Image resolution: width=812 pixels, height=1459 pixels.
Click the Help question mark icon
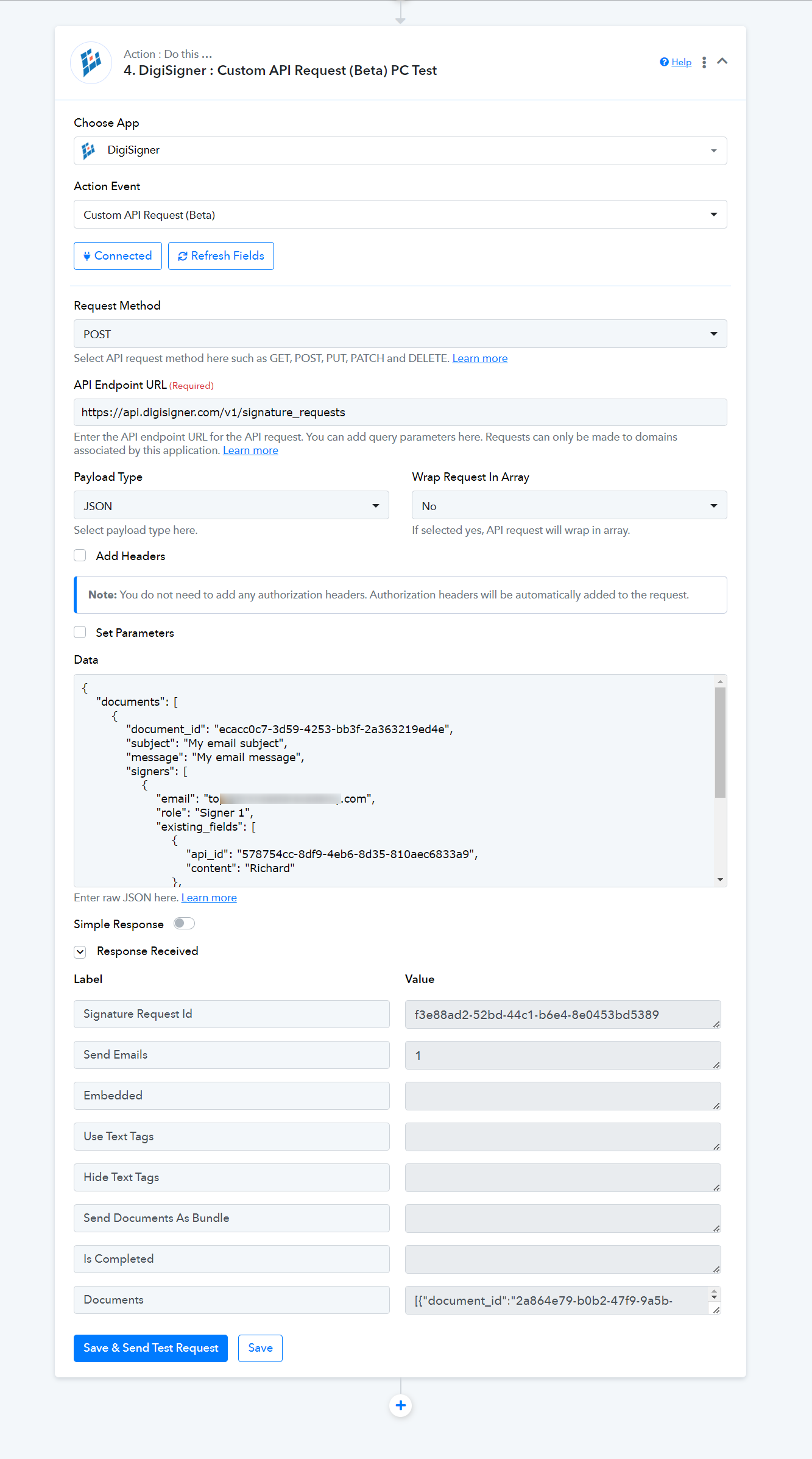[664, 62]
